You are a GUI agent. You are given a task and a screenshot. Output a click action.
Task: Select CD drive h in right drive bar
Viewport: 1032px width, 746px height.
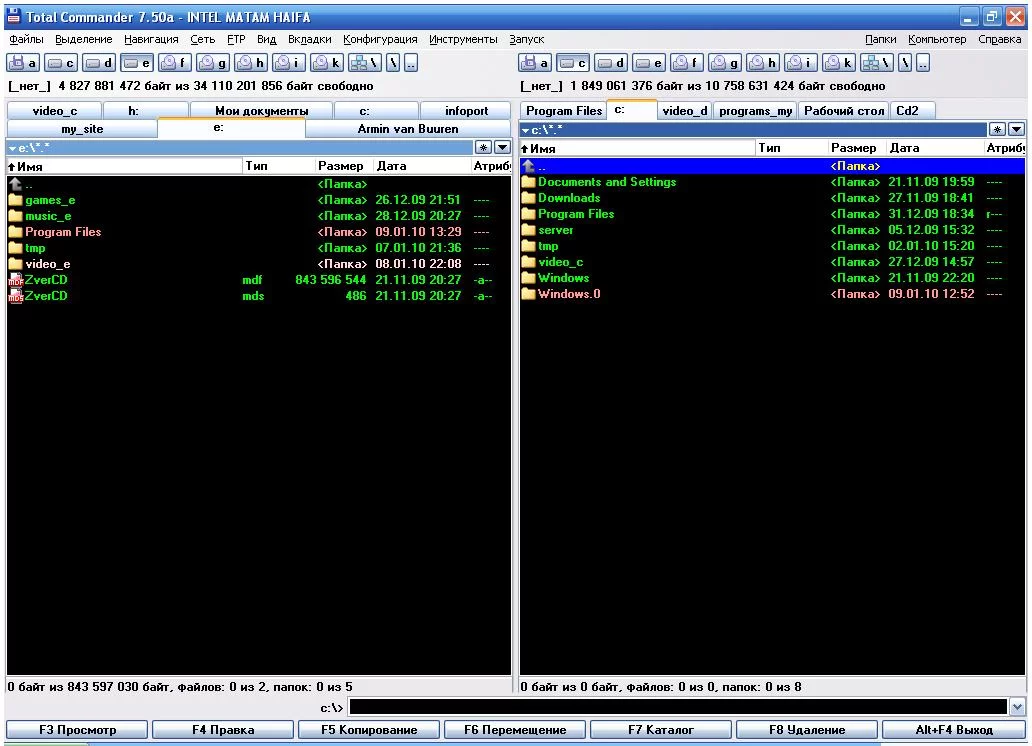(x=763, y=63)
